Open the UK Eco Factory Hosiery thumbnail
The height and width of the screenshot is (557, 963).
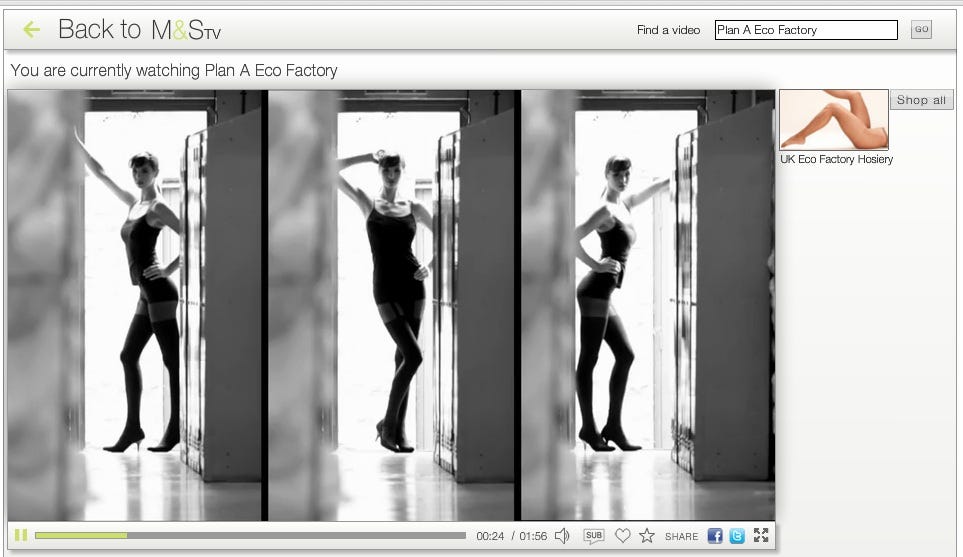pos(834,120)
